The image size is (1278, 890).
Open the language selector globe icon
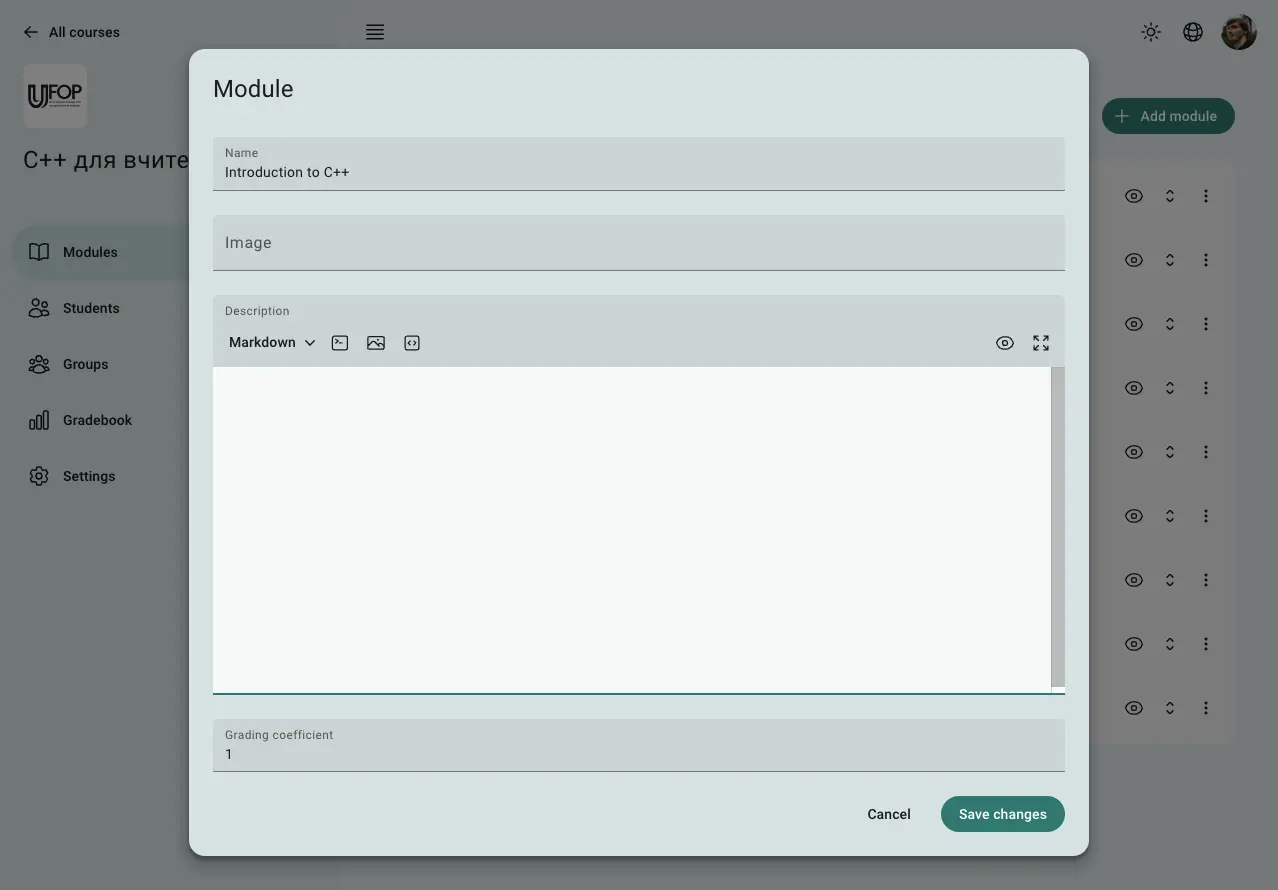pyautogui.click(x=1193, y=32)
